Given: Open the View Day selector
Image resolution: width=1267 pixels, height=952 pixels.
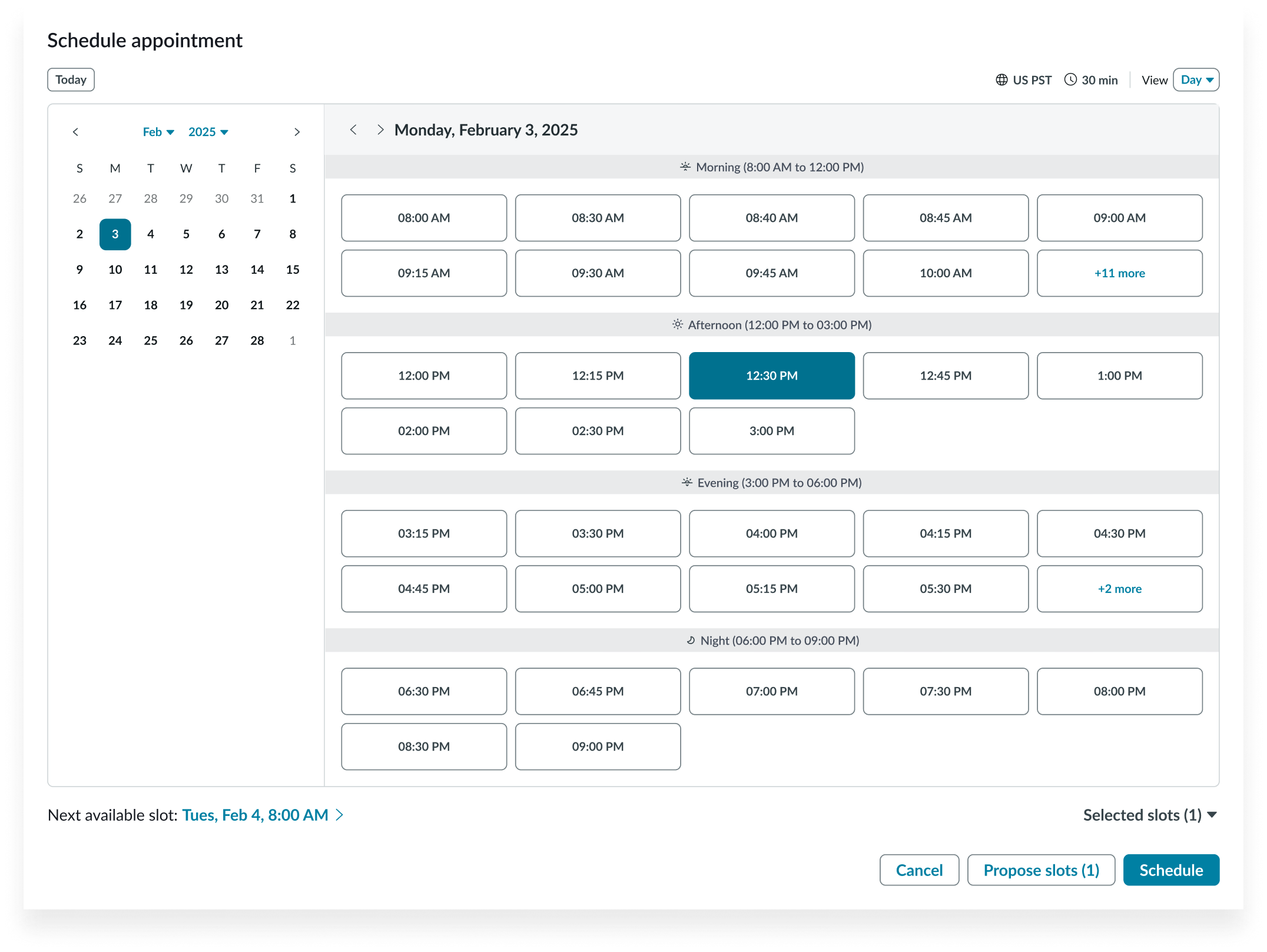Looking at the screenshot, I should tap(1196, 79).
